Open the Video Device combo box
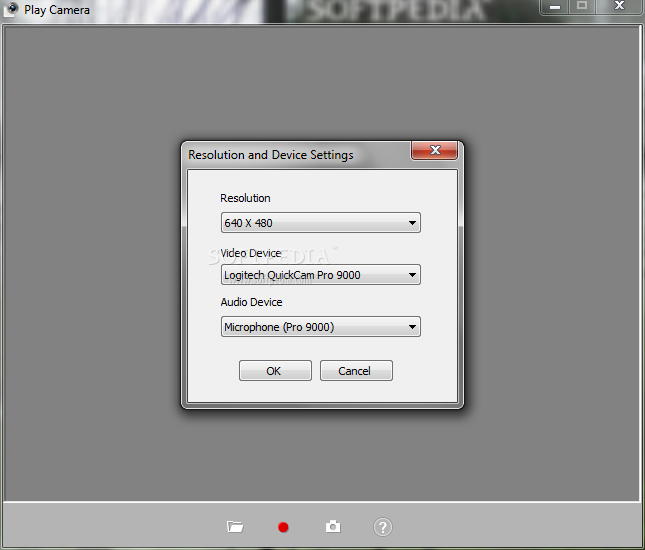Screen dimensions: 645x550 point(320,274)
